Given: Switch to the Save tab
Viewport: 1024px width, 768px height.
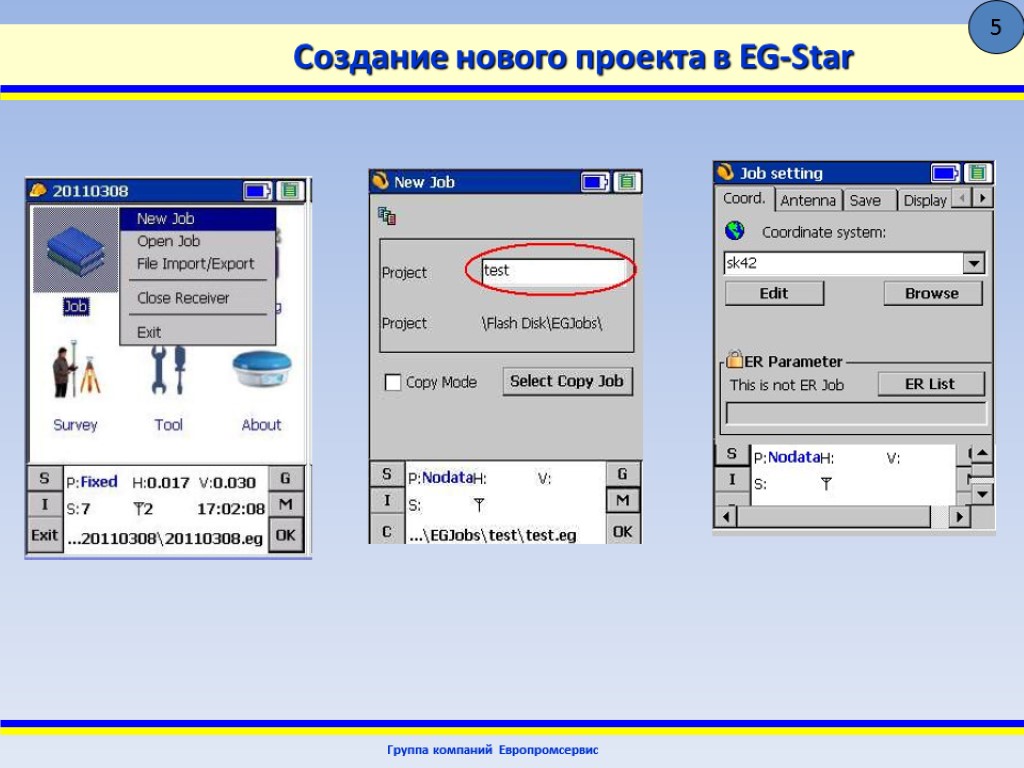Looking at the screenshot, I should click(869, 200).
